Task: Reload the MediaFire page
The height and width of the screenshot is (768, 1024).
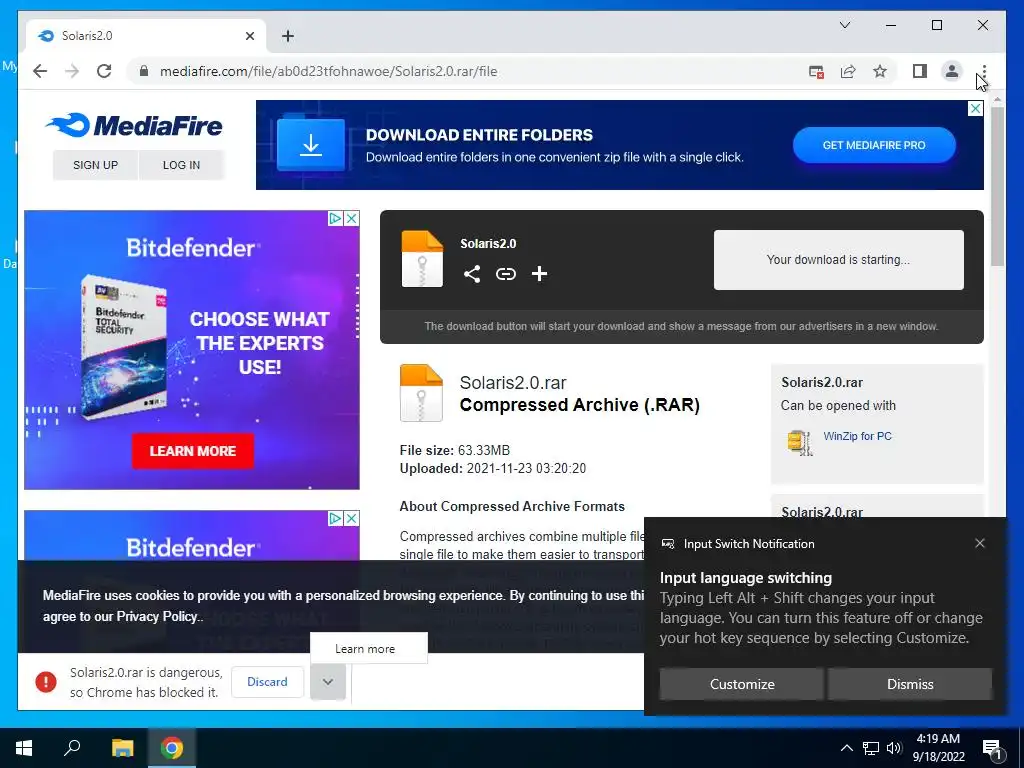Action: pyautogui.click(x=104, y=71)
